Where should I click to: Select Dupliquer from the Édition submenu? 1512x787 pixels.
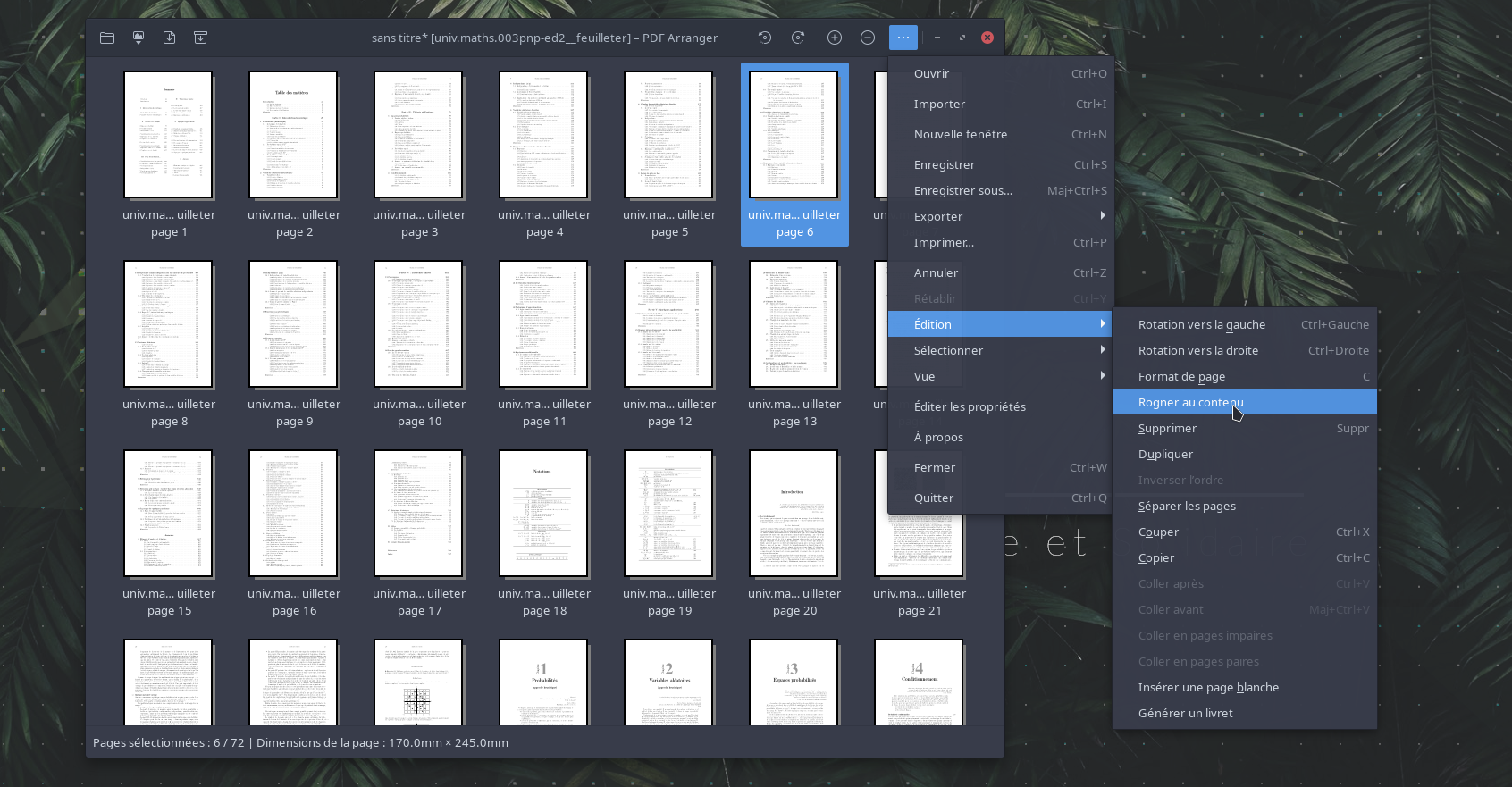1165,454
